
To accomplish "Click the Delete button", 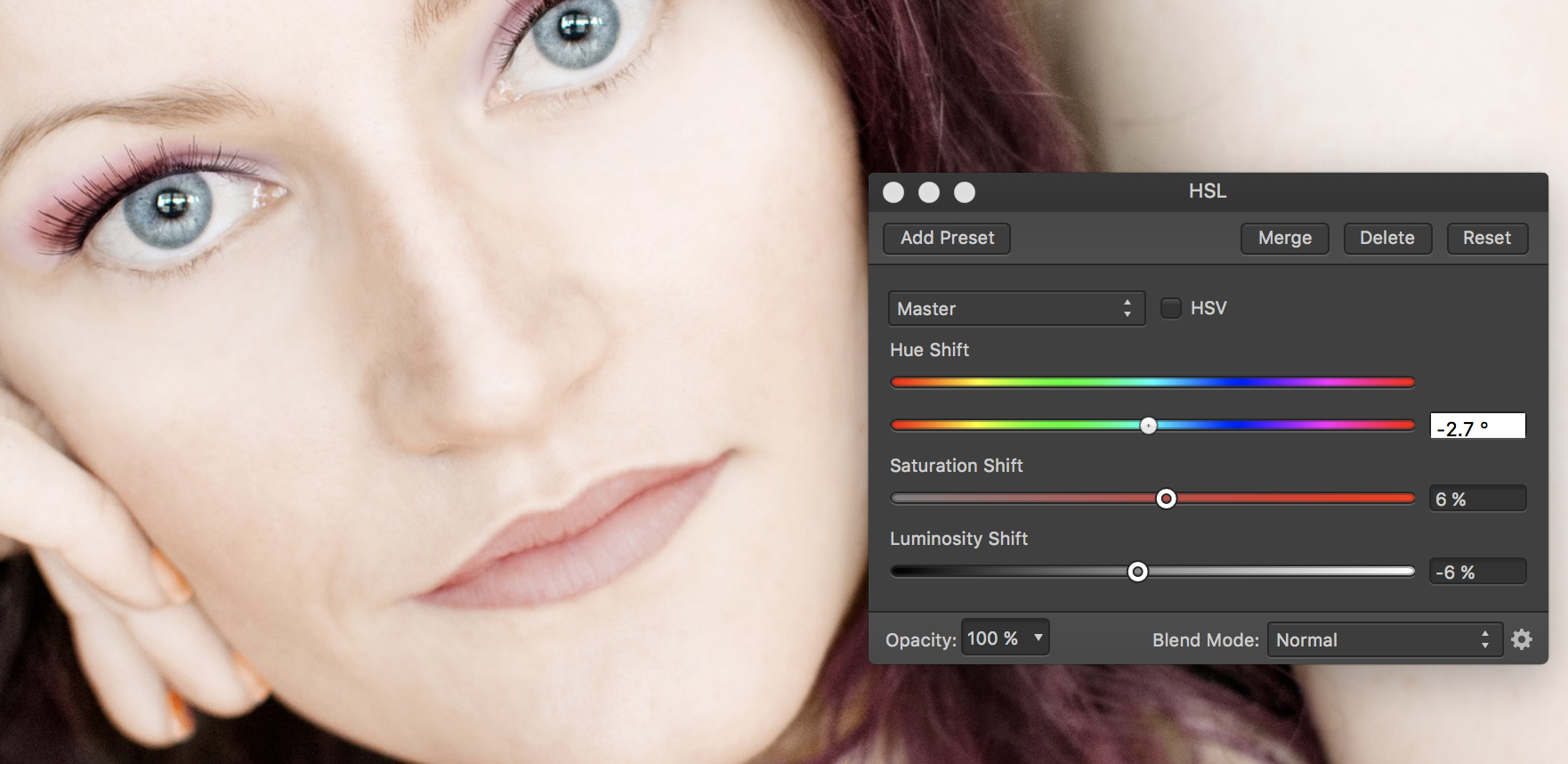I will 1386,238.
